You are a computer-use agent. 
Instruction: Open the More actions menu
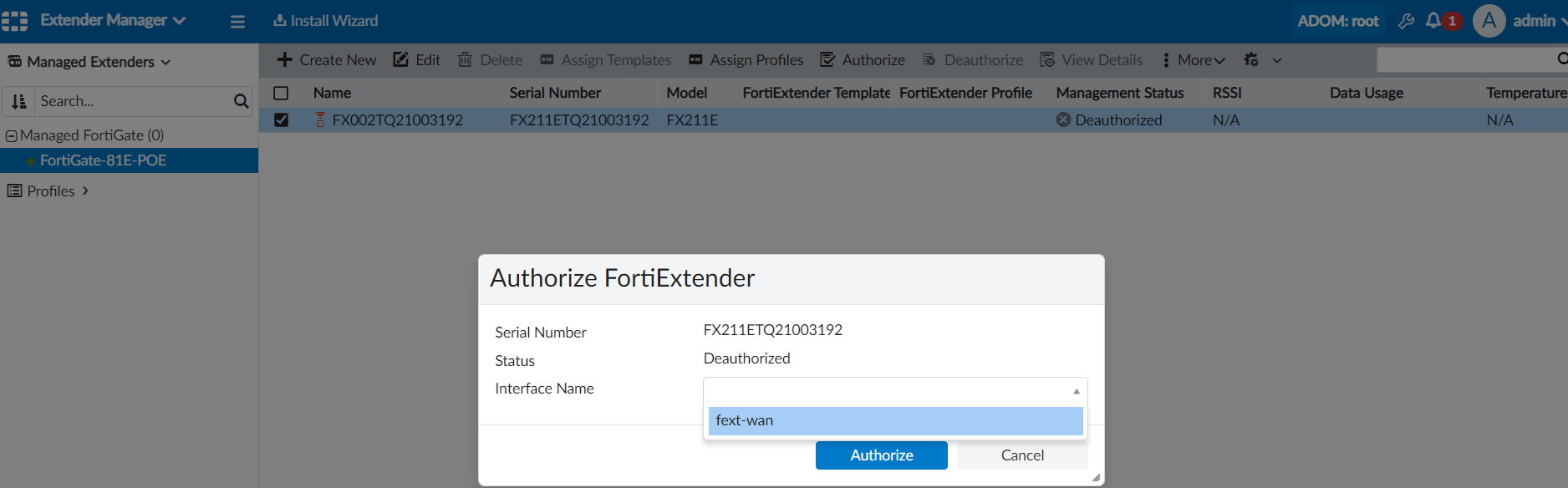coord(1194,60)
